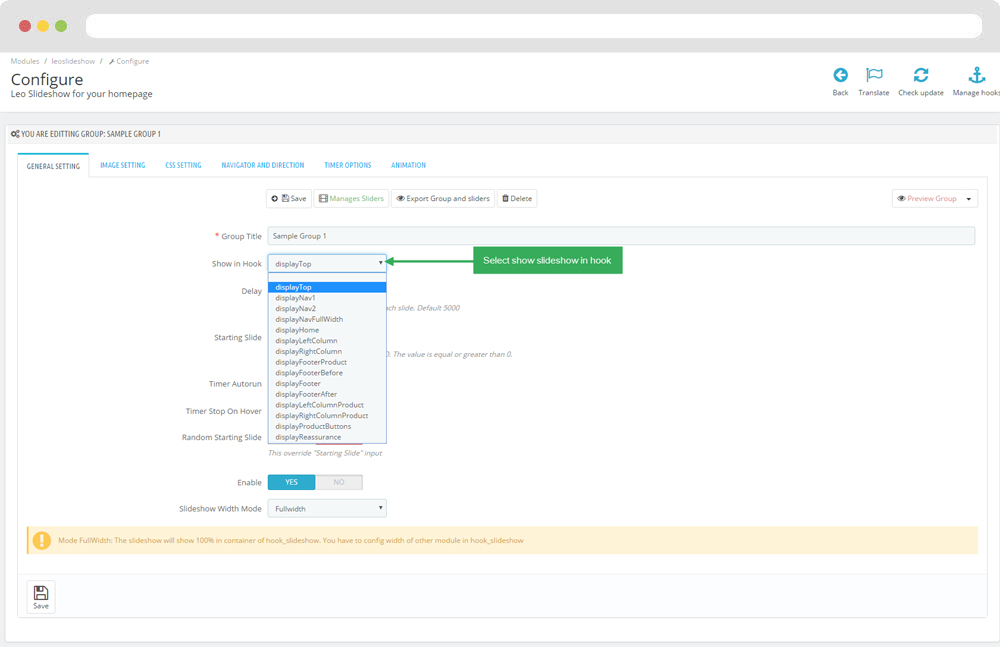Expand the Preview Group caret arrow
Viewport: 1000px width, 647px height.
pos(968,199)
